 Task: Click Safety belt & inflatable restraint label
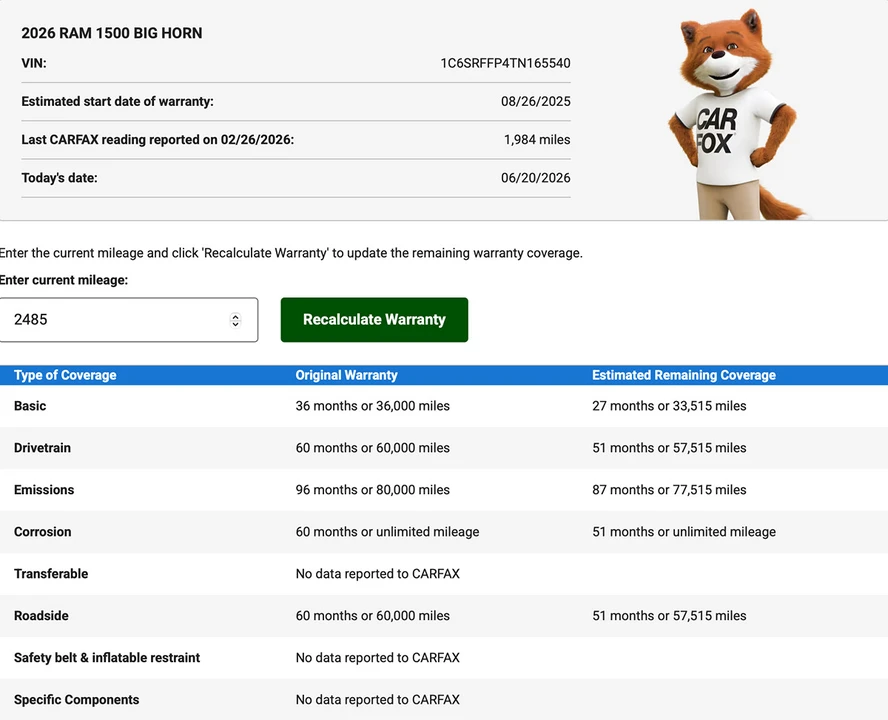point(107,657)
